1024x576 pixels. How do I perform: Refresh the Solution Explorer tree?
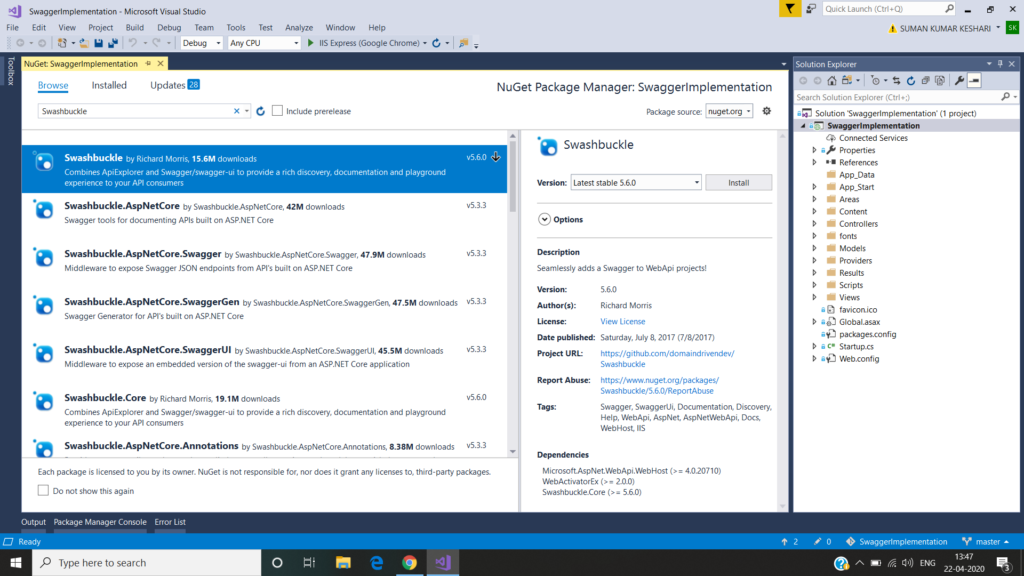[x=910, y=80]
